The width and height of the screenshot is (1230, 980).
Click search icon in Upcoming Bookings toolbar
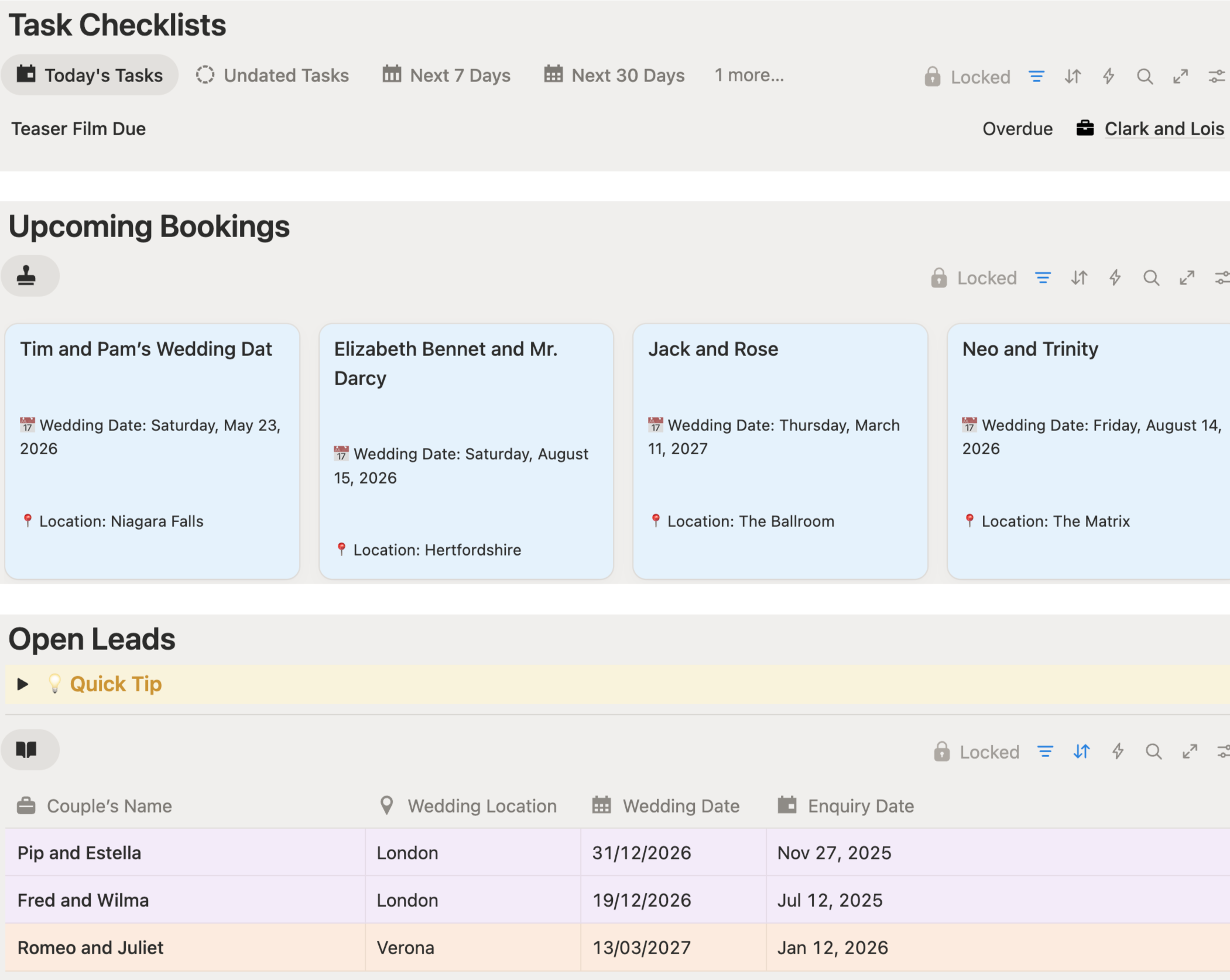[1151, 277]
